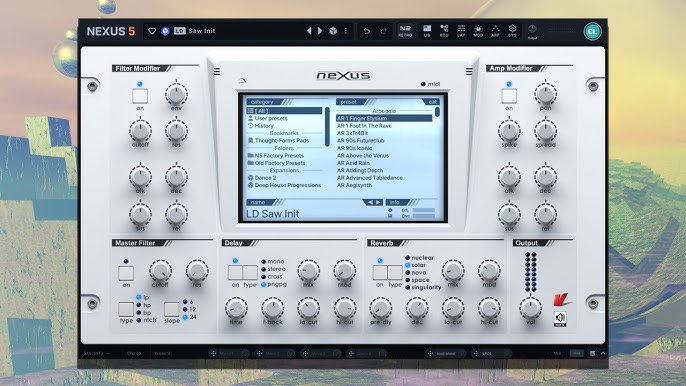Toggle the N2 RETRO skin button

[x=405, y=31]
